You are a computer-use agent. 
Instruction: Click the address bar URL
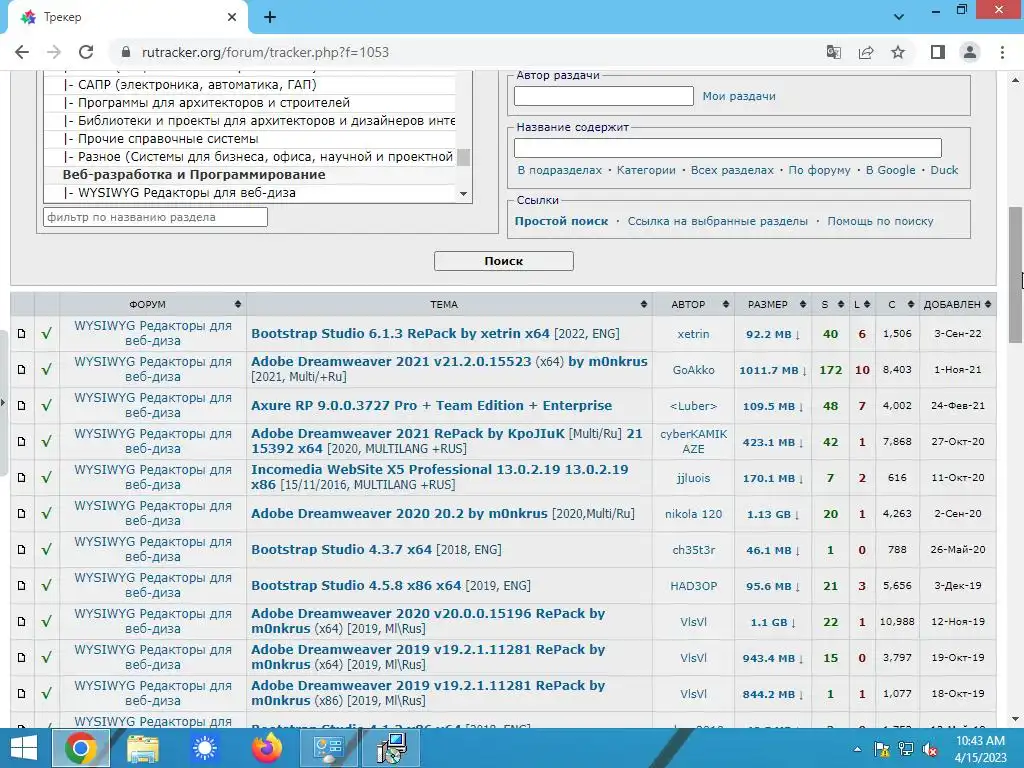(x=264, y=52)
